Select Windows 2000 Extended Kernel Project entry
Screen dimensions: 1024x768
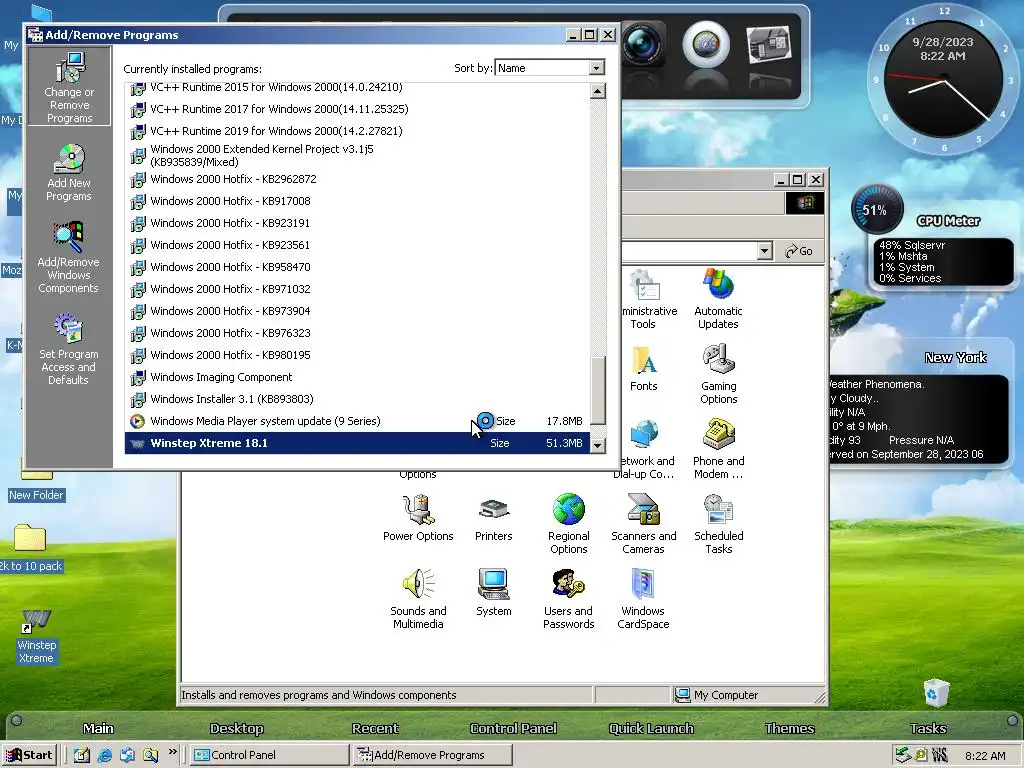tap(357, 155)
